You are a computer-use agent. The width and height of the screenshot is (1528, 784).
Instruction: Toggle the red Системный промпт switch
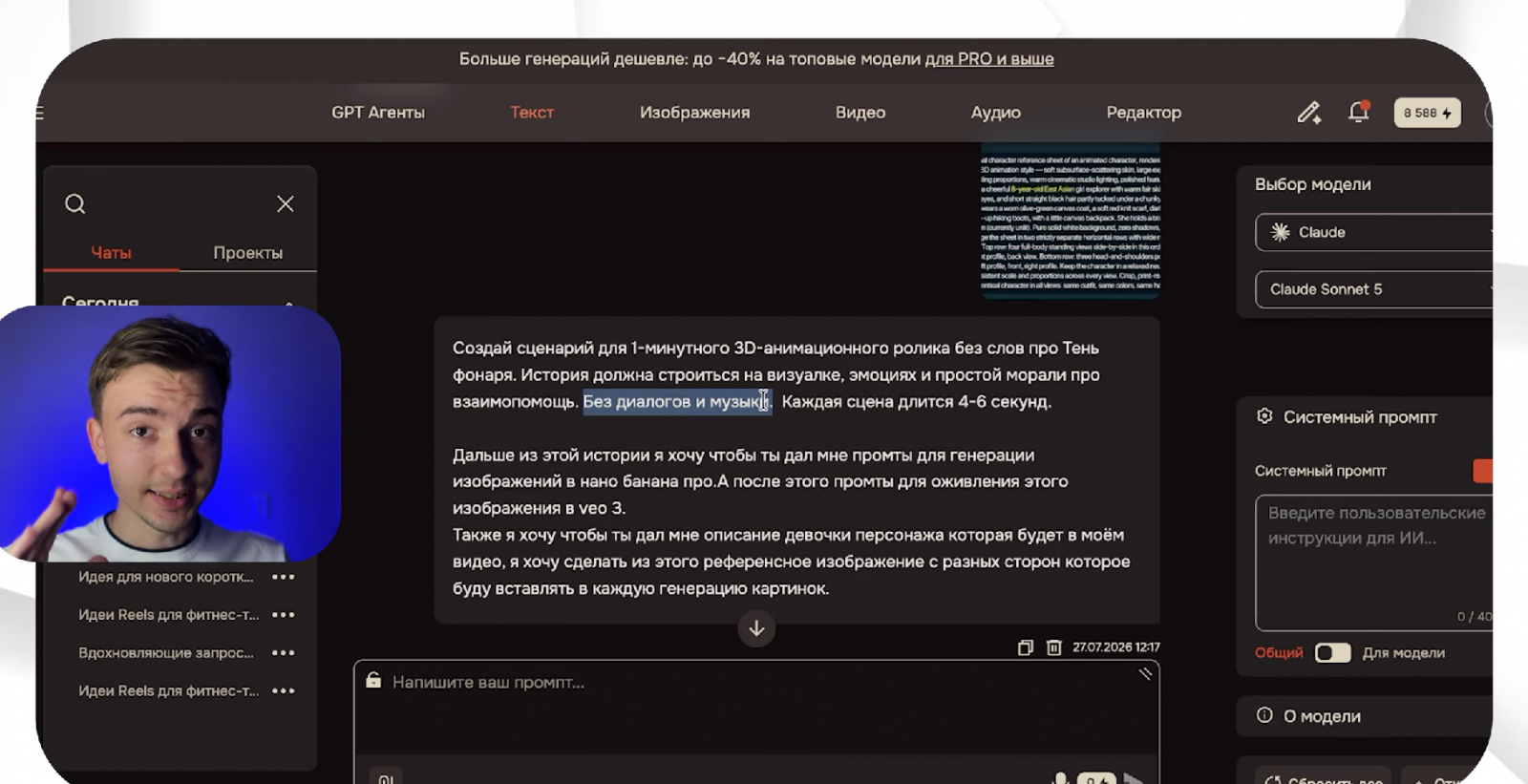(1483, 471)
